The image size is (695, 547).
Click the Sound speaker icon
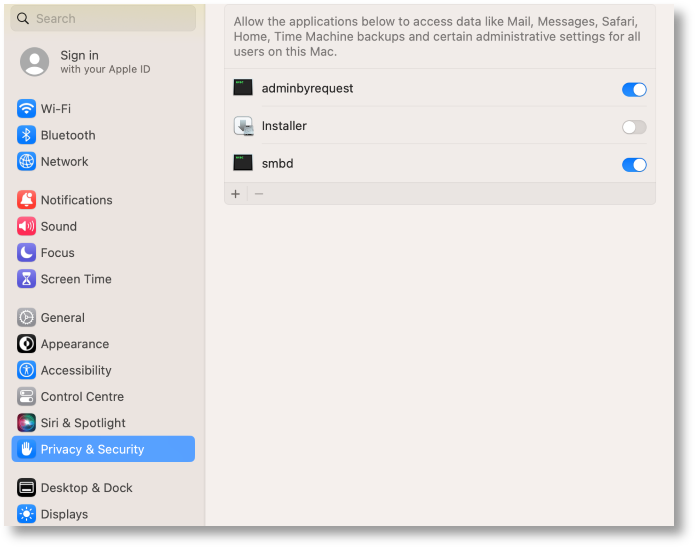[x=26, y=226]
